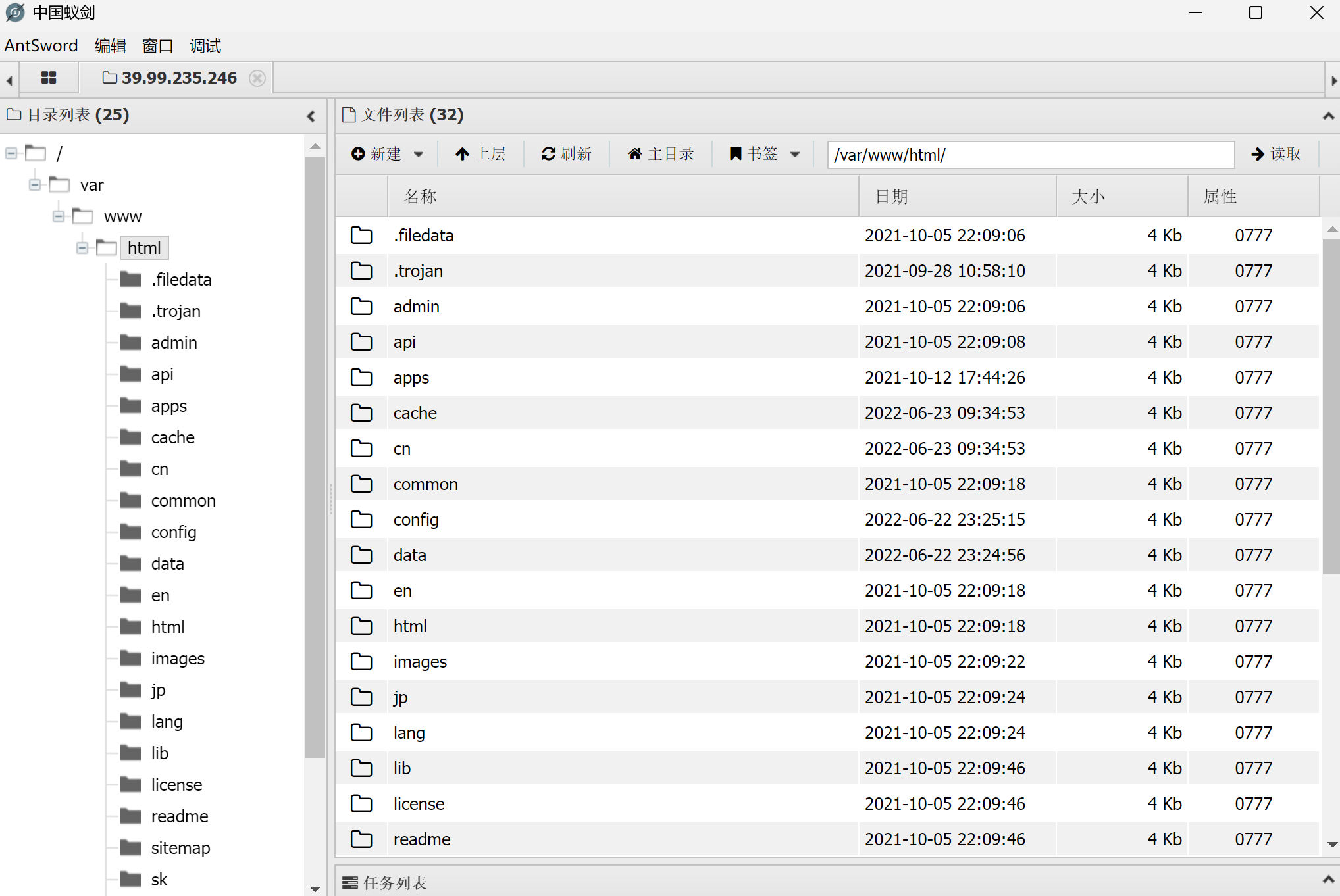Click the cache folder icon in file list
This screenshot has height=896, width=1340.
point(361,412)
